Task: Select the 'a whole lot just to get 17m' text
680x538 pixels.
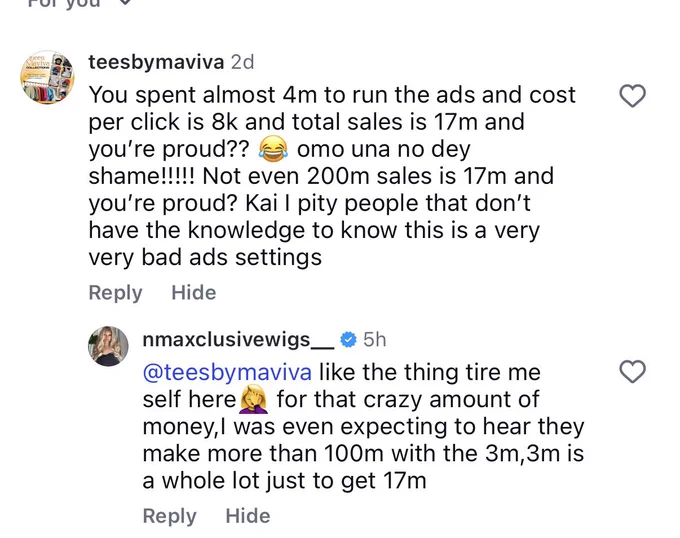Action: pyautogui.click(x=284, y=481)
